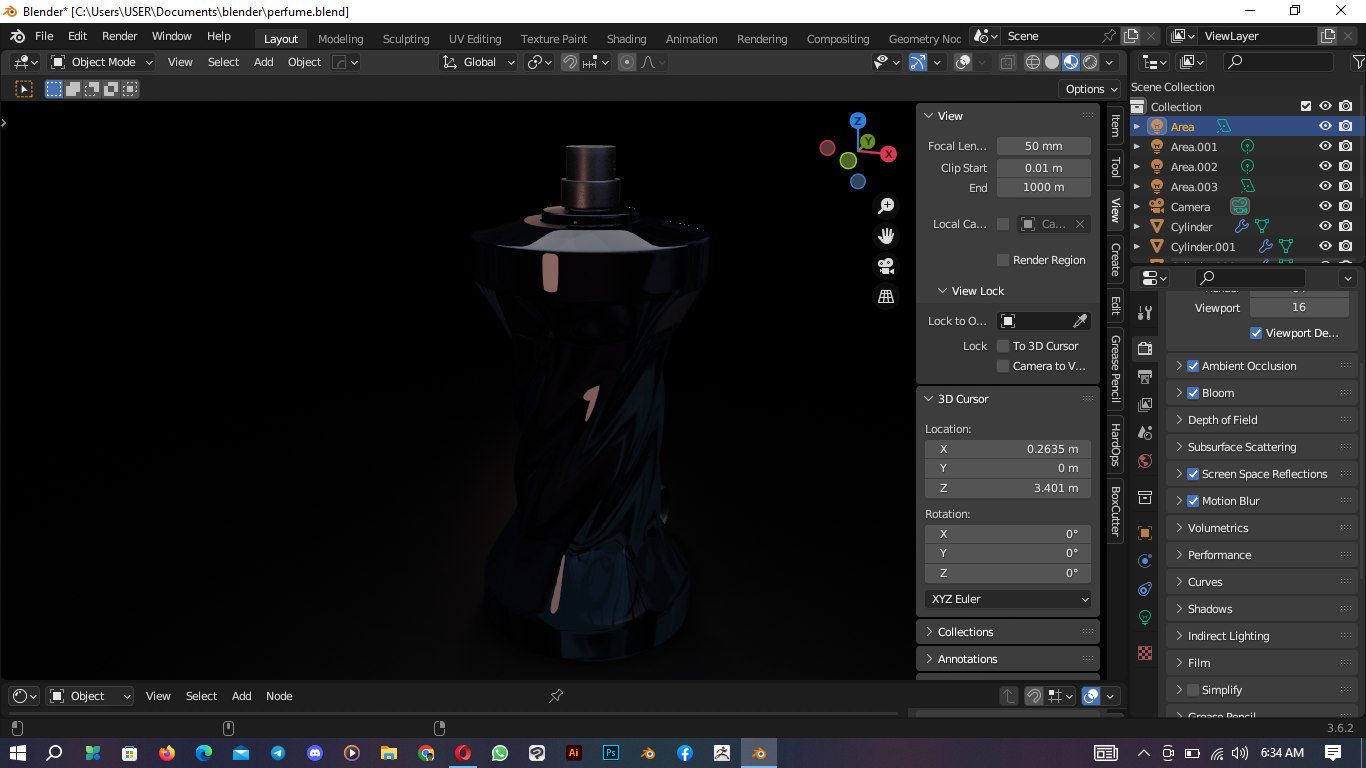1366x768 pixels.
Task: Open the XYZ Euler rotation mode dropdown
Action: point(1008,599)
